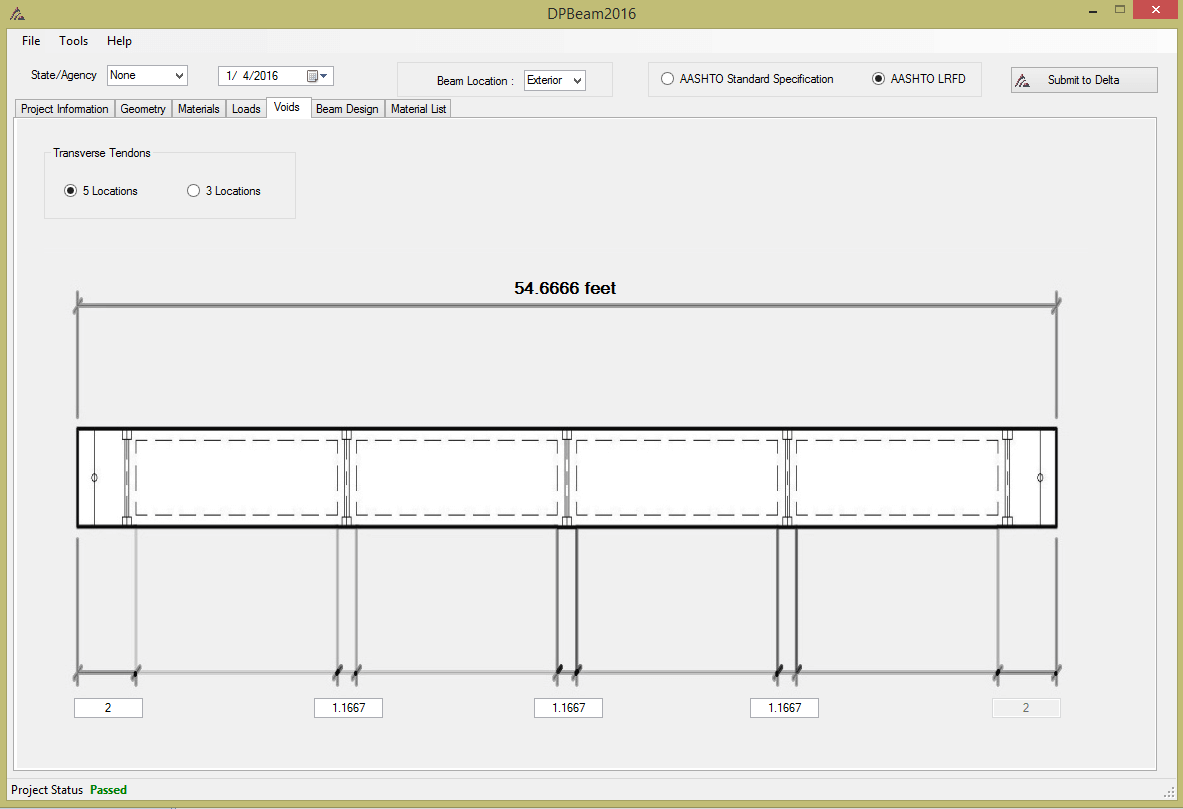This screenshot has width=1183, height=809.
Task: Click the leftmost void spacing field showing 2
Action: (x=108, y=708)
